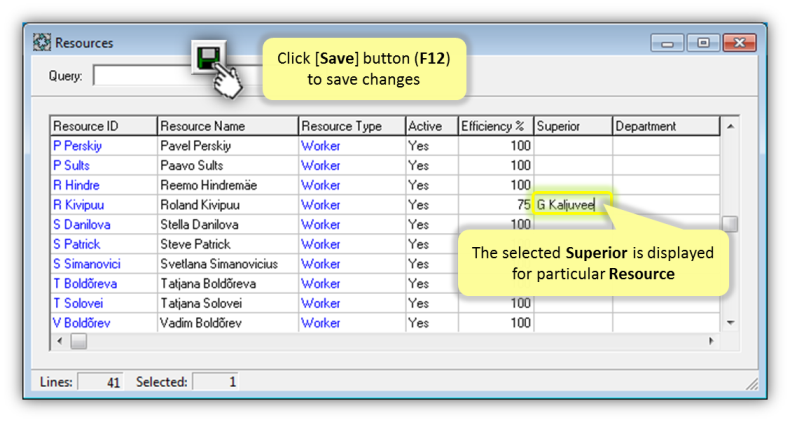
Task: Open the P Perskiy resource link
Action: pos(77,146)
